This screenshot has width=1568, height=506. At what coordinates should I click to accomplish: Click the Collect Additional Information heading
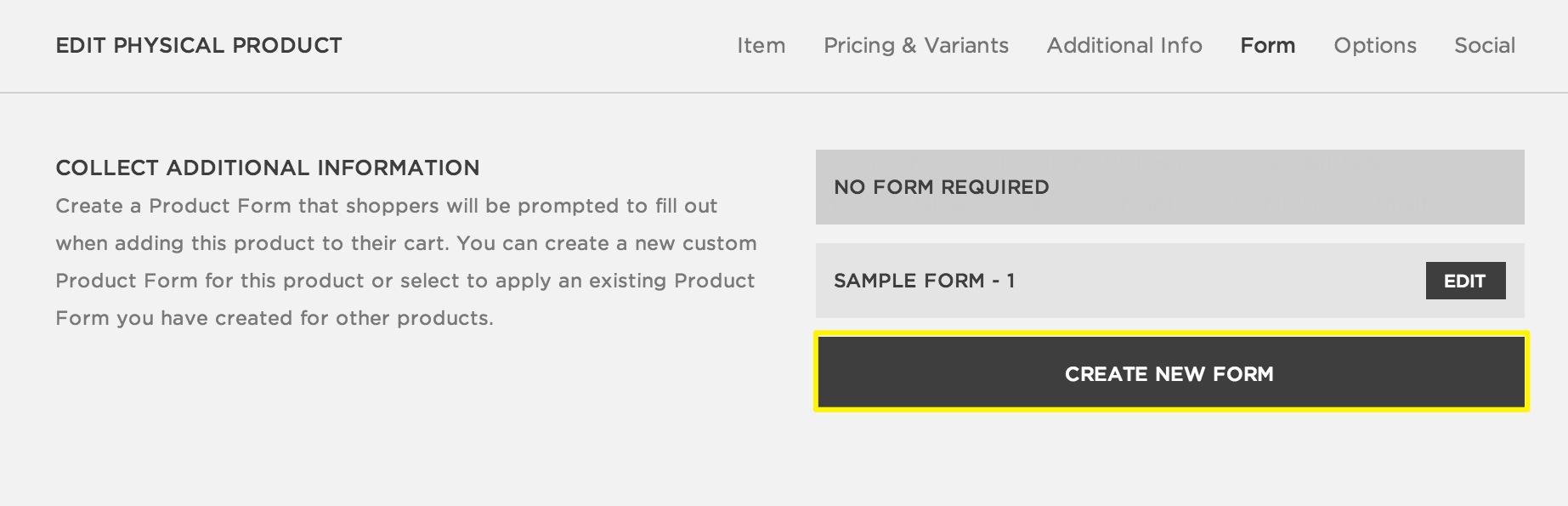click(x=268, y=168)
